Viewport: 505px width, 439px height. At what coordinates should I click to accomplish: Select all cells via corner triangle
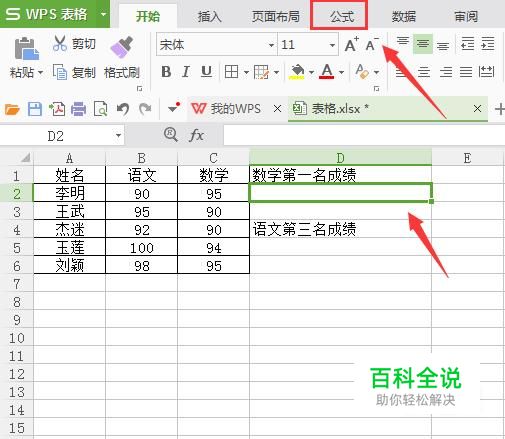pyautogui.click(x=26, y=157)
